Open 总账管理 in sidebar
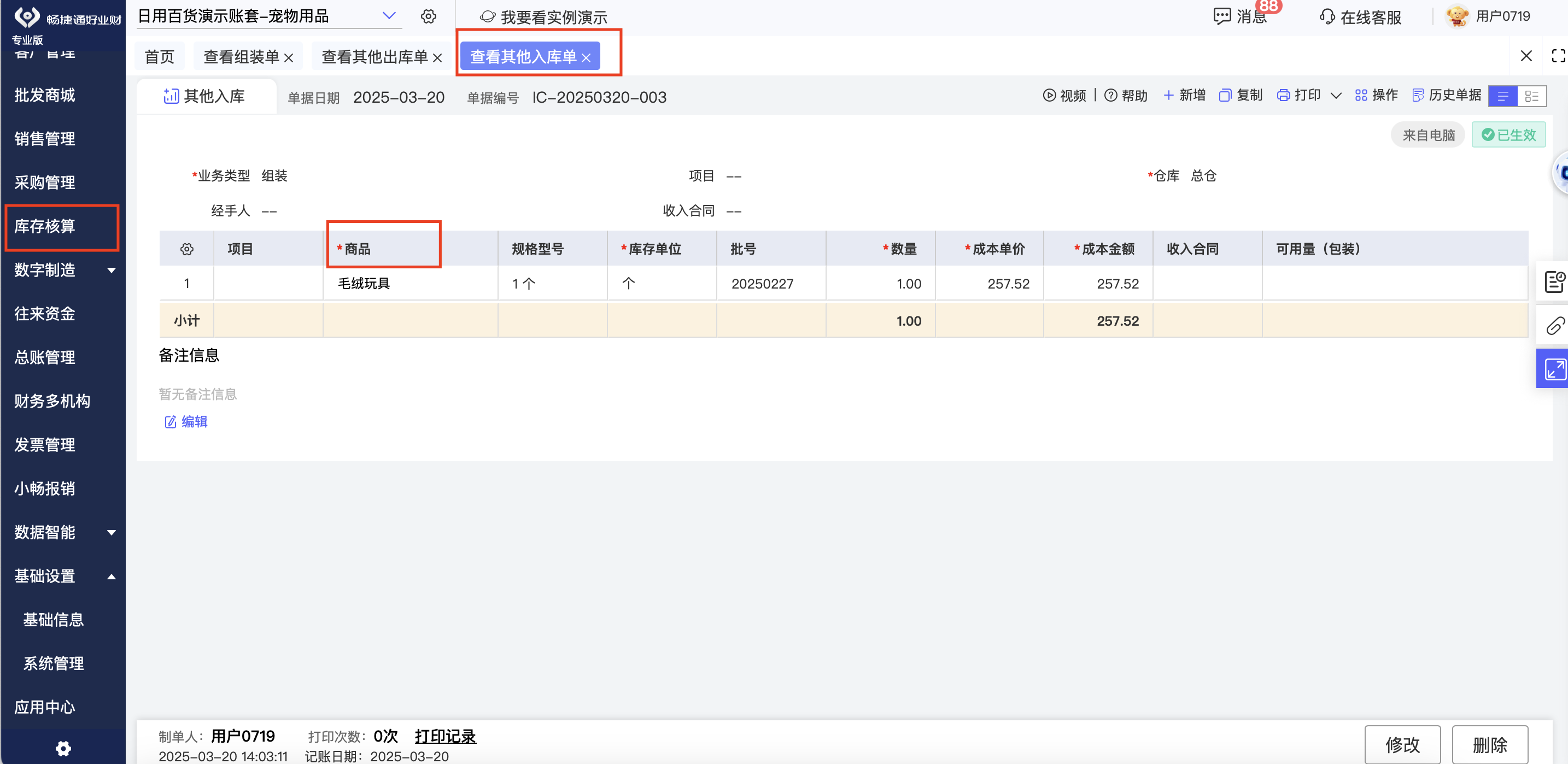The width and height of the screenshot is (1568, 764). (x=45, y=357)
